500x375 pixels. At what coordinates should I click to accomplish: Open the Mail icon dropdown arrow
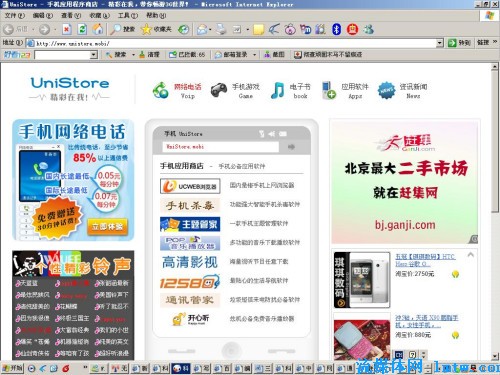pos(210,30)
